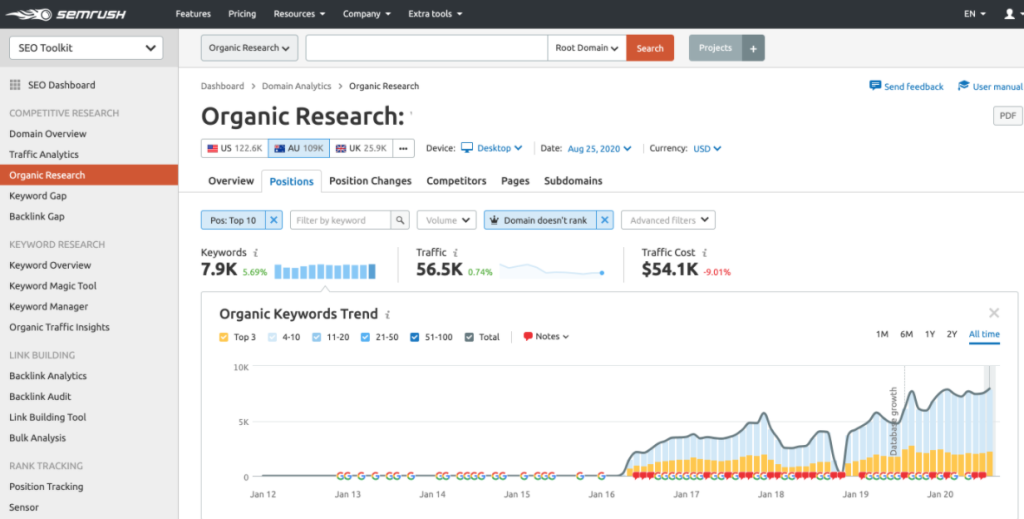Click the Traffic sparkline chart
1024x519 pixels.
(552, 271)
